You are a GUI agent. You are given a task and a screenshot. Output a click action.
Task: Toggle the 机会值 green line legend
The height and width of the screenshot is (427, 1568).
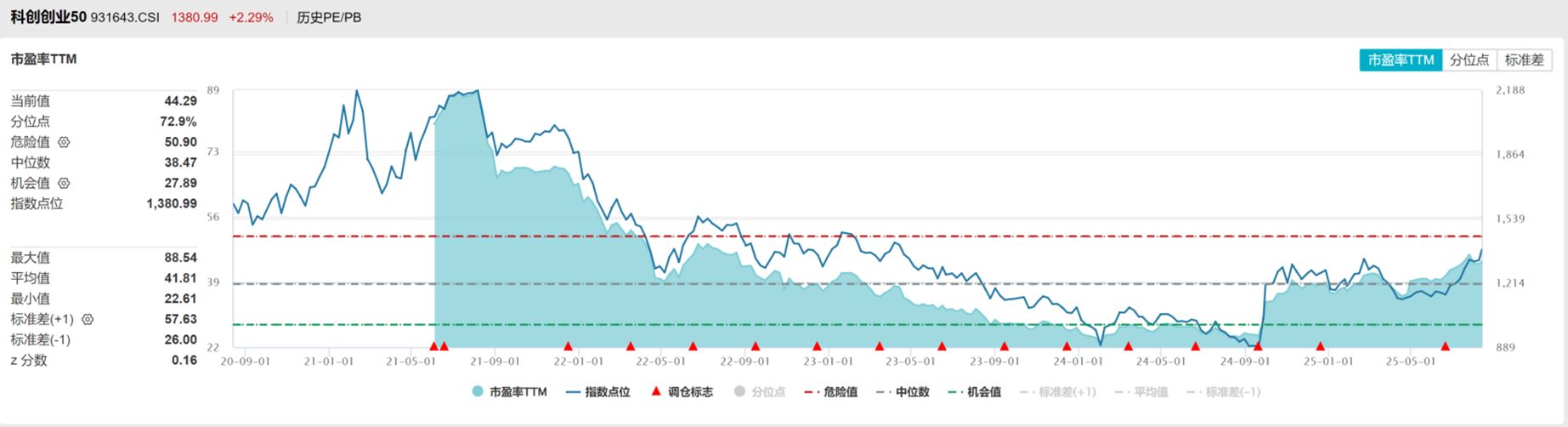(975, 392)
